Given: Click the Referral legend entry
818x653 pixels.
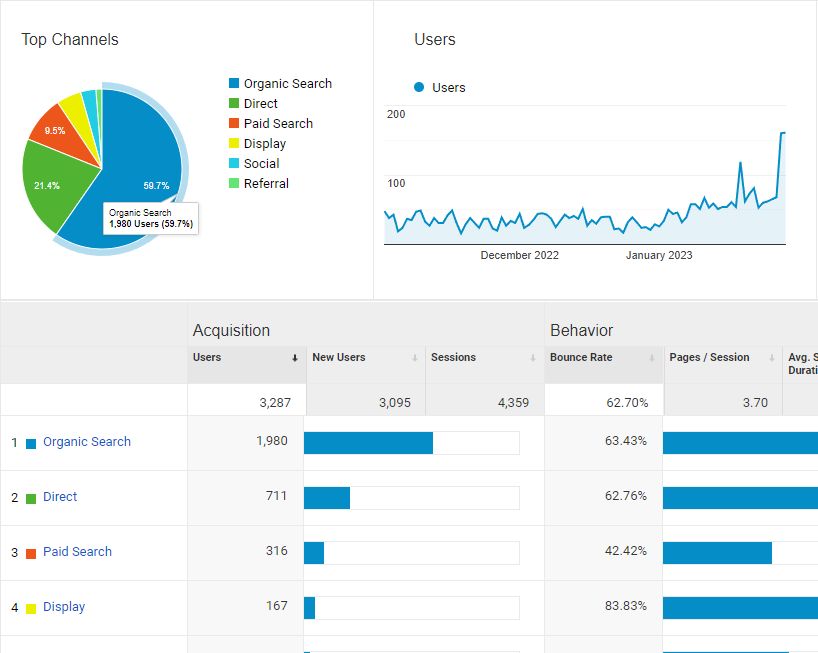Looking at the screenshot, I should (x=266, y=184).
